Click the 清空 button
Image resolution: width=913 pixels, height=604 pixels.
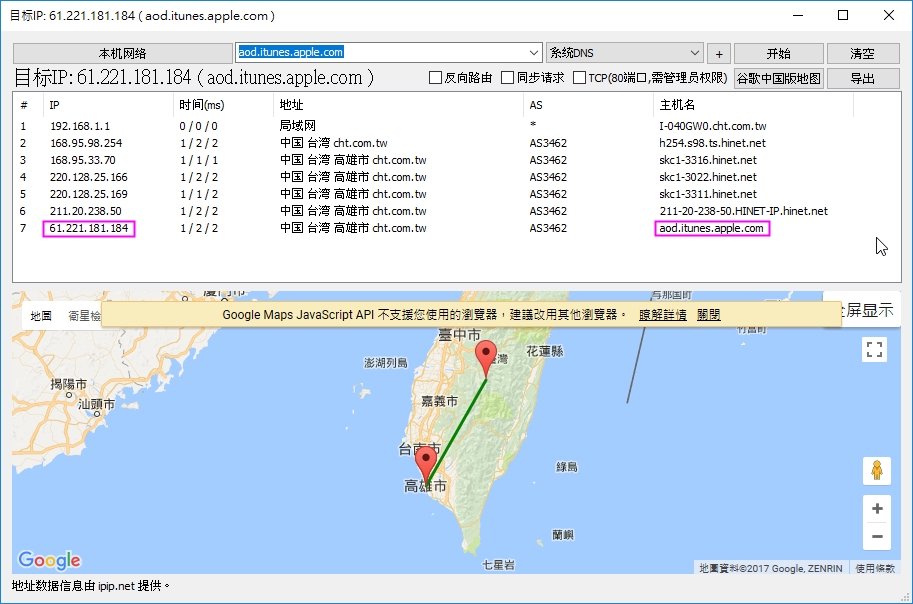click(x=861, y=54)
